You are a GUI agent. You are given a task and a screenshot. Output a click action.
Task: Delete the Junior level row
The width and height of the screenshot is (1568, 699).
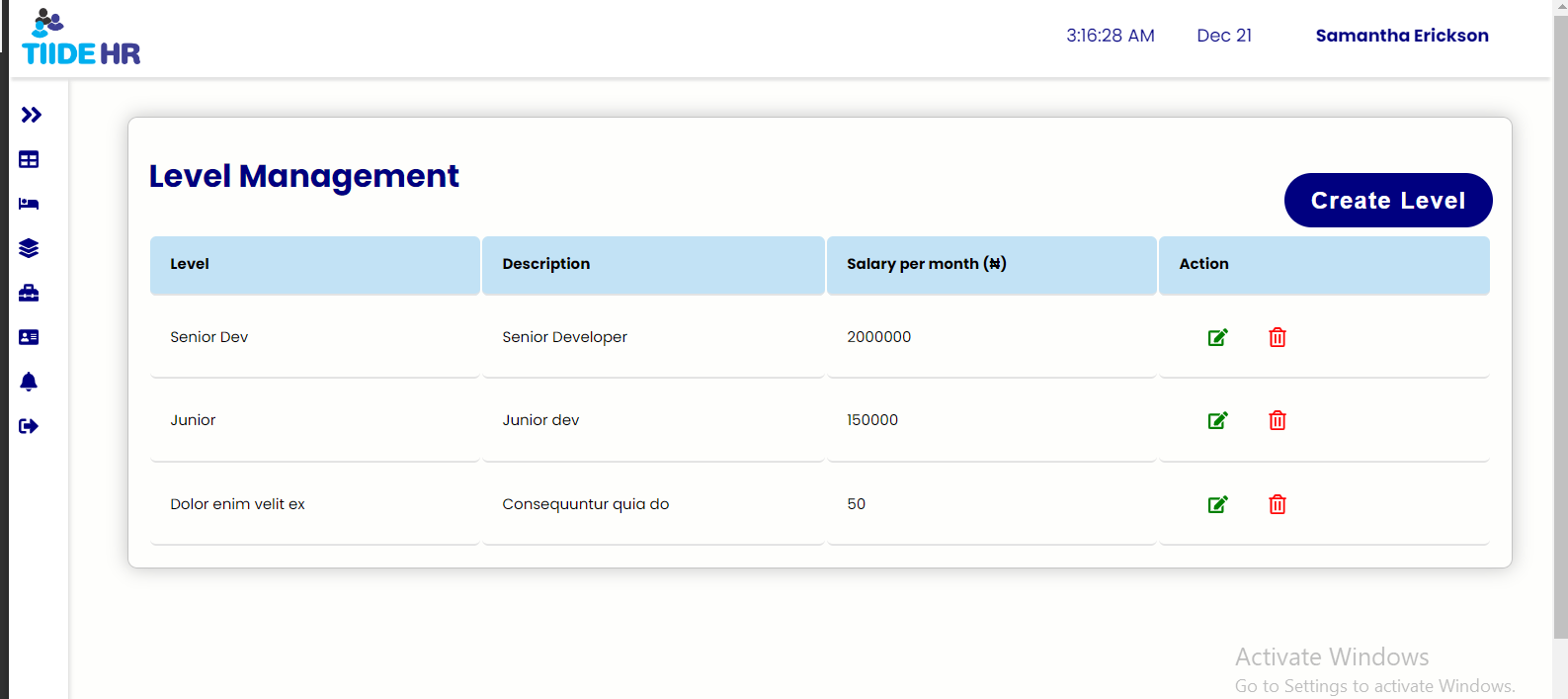(x=1278, y=420)
